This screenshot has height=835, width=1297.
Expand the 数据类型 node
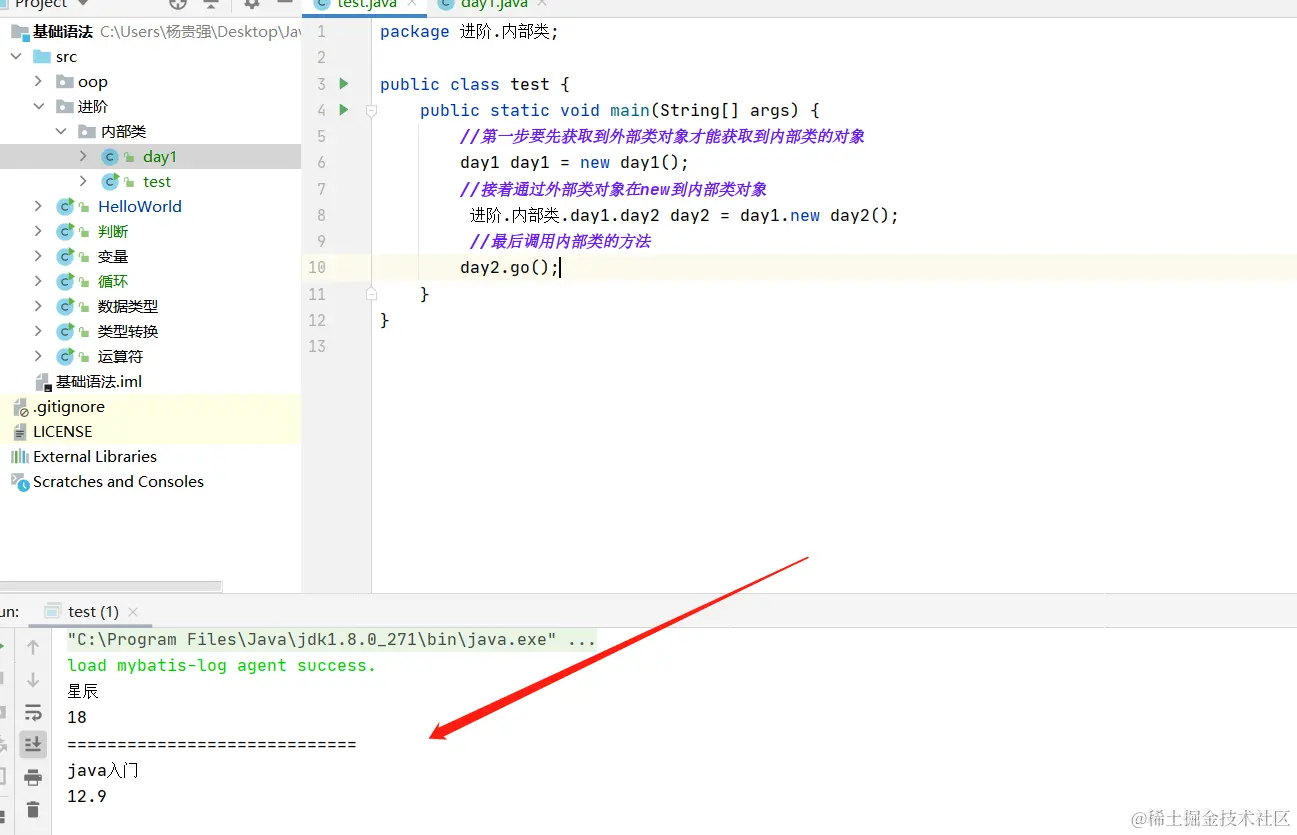point(39,307)
